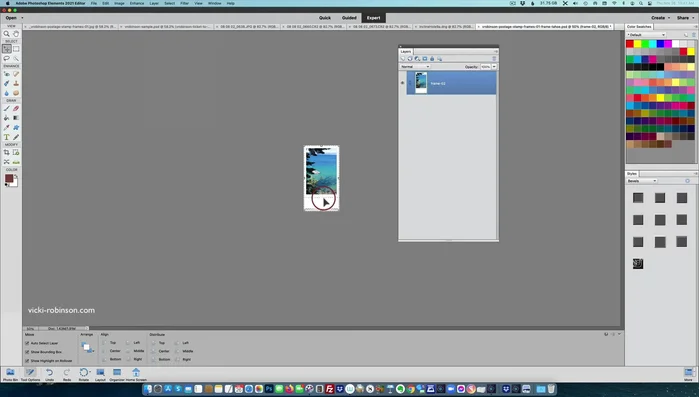Viewport: 699px width, 397px height.
Task: Hide the frame-02 layer with eye icon
Action: [403, 83]
